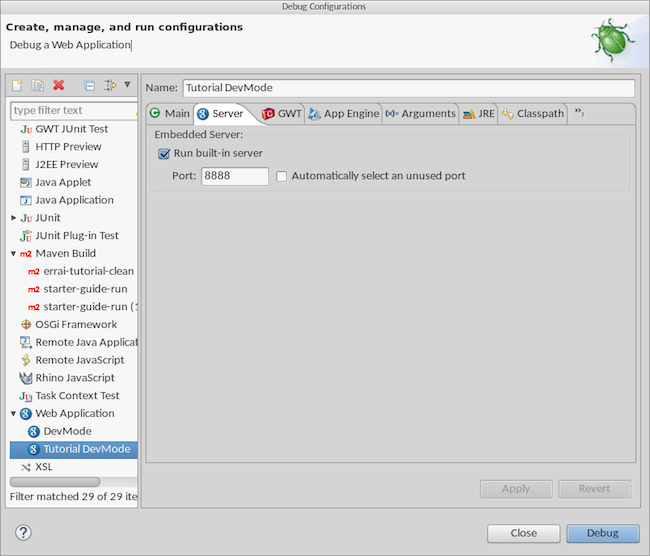The width and height of the screenshot is (650, 556).
Task: Click the OSGi Framework icon
Action: tap(26, 325)
